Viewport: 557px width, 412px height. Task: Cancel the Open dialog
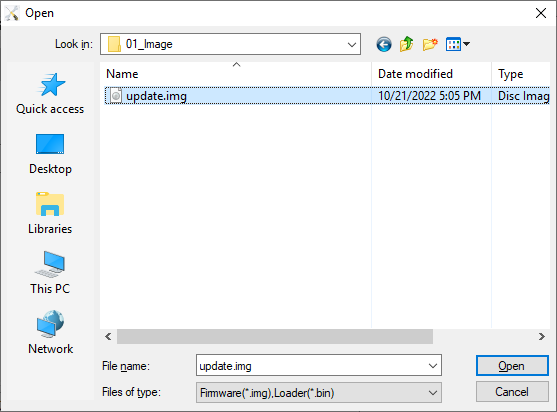(512, 392)
